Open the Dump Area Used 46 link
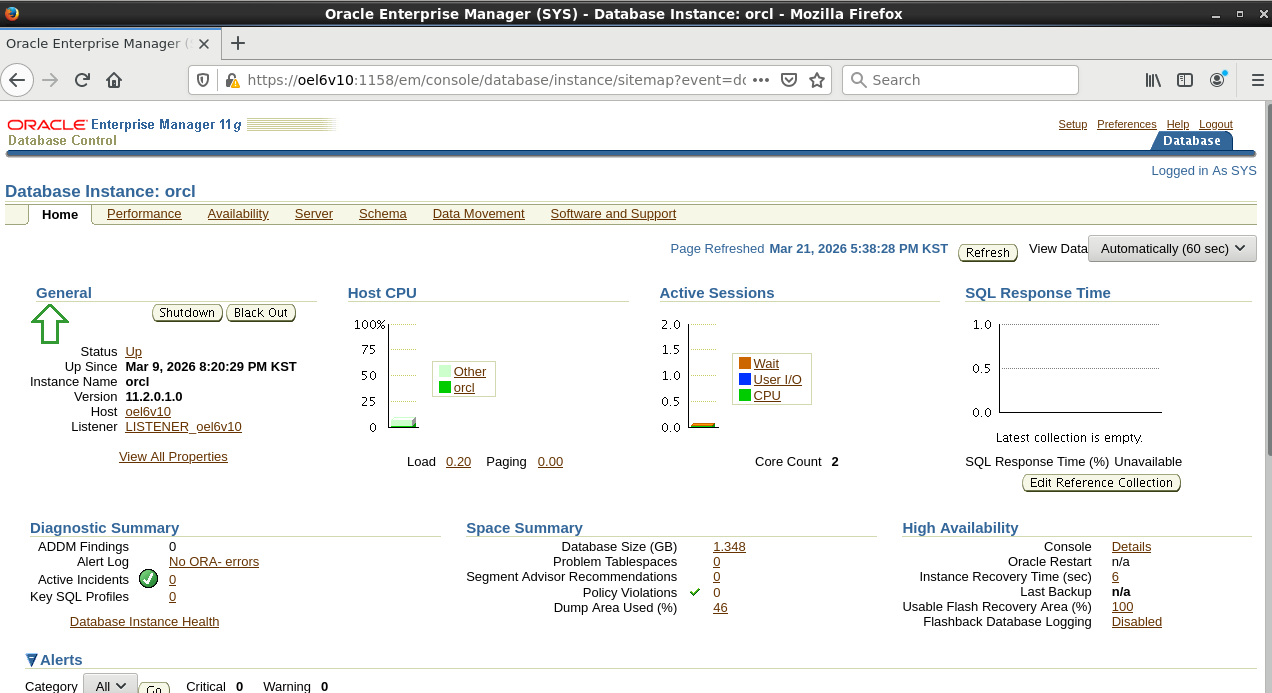This screenshot has height=693, width=1272. coord(720,608)
